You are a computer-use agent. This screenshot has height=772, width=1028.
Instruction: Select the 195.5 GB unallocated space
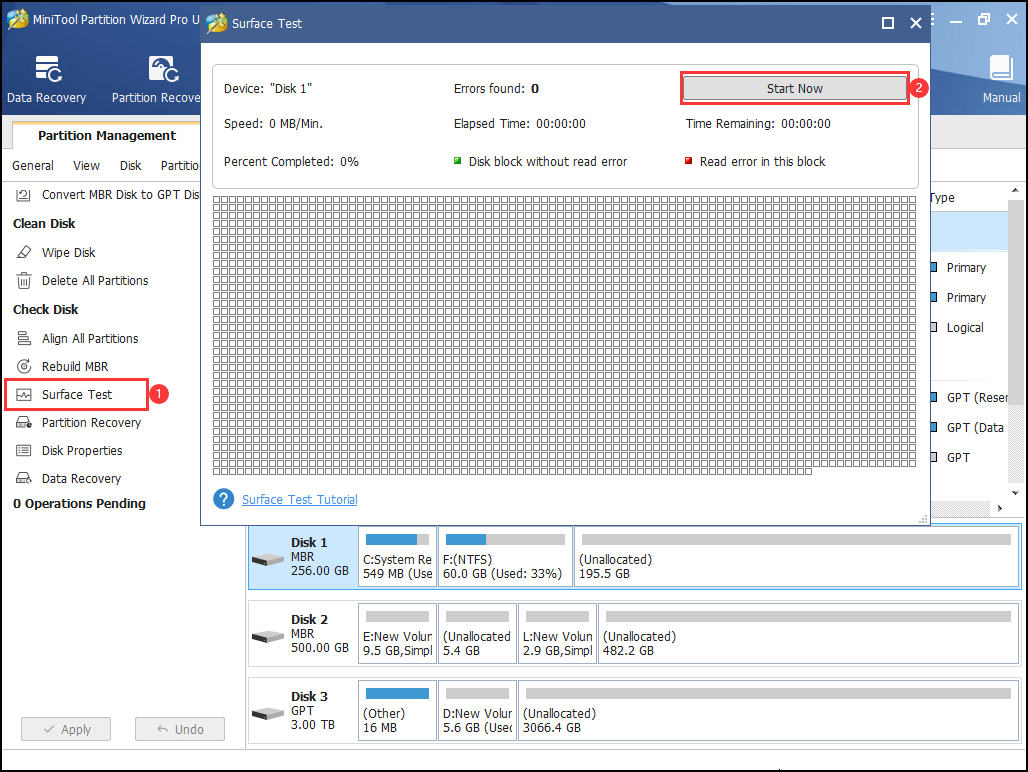click(x=796, y=557)
